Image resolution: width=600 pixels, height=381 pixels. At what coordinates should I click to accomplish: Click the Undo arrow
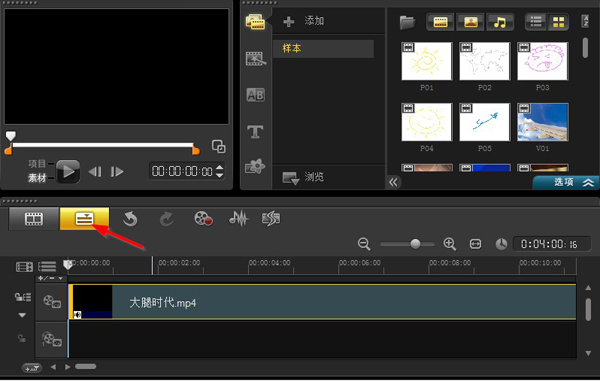click(x=130, y=219)
